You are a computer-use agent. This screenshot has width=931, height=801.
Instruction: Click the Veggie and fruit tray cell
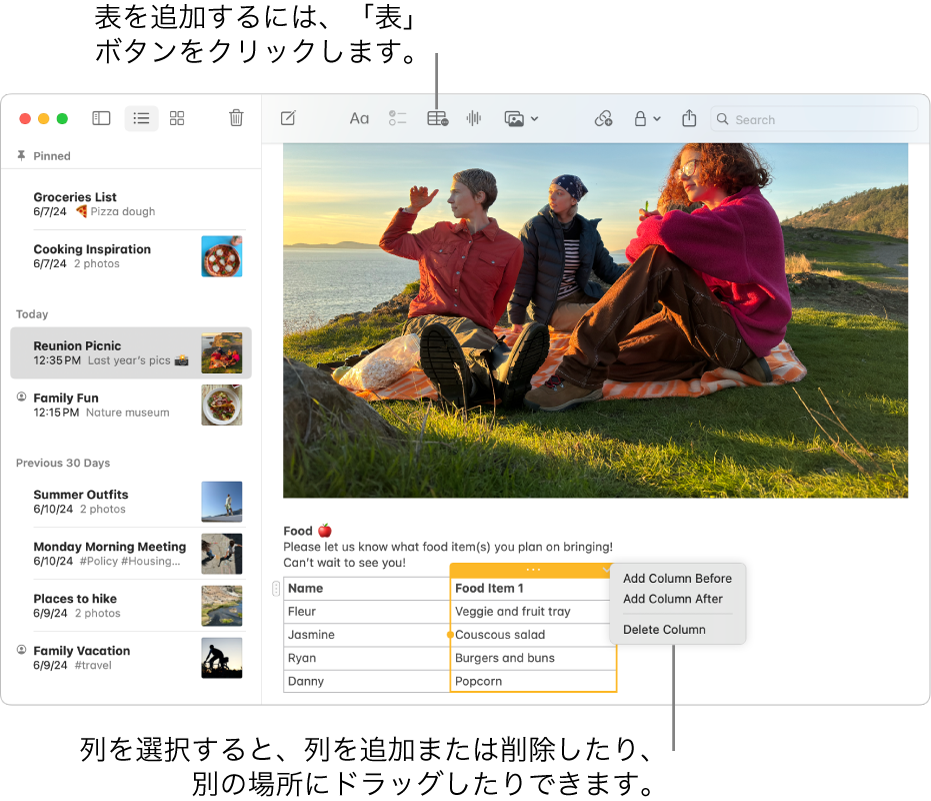[x=533, y=612]
